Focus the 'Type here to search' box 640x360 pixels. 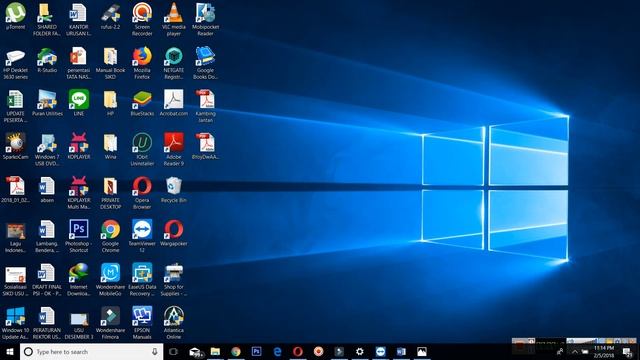pyautogui.click(x=91, y=351)
